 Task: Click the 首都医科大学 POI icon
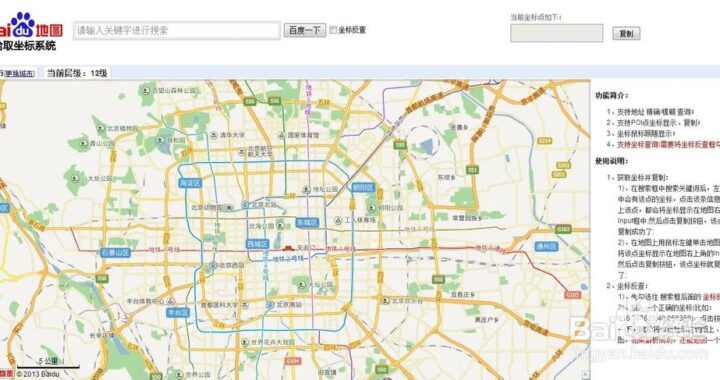pyautogui.click(x=245, y=304)
